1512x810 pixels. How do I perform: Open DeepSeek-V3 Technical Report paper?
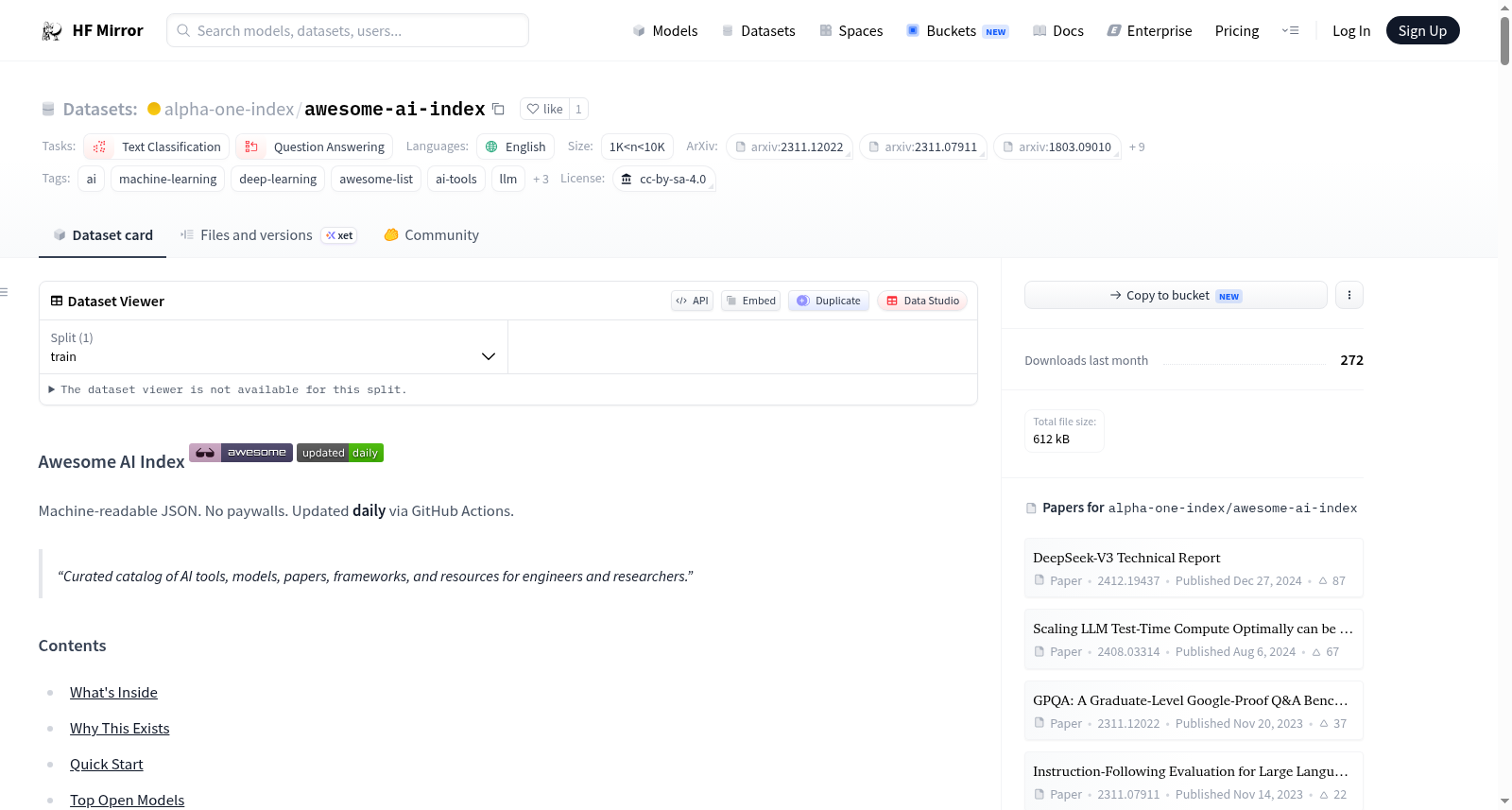(x=1194, y=568)
